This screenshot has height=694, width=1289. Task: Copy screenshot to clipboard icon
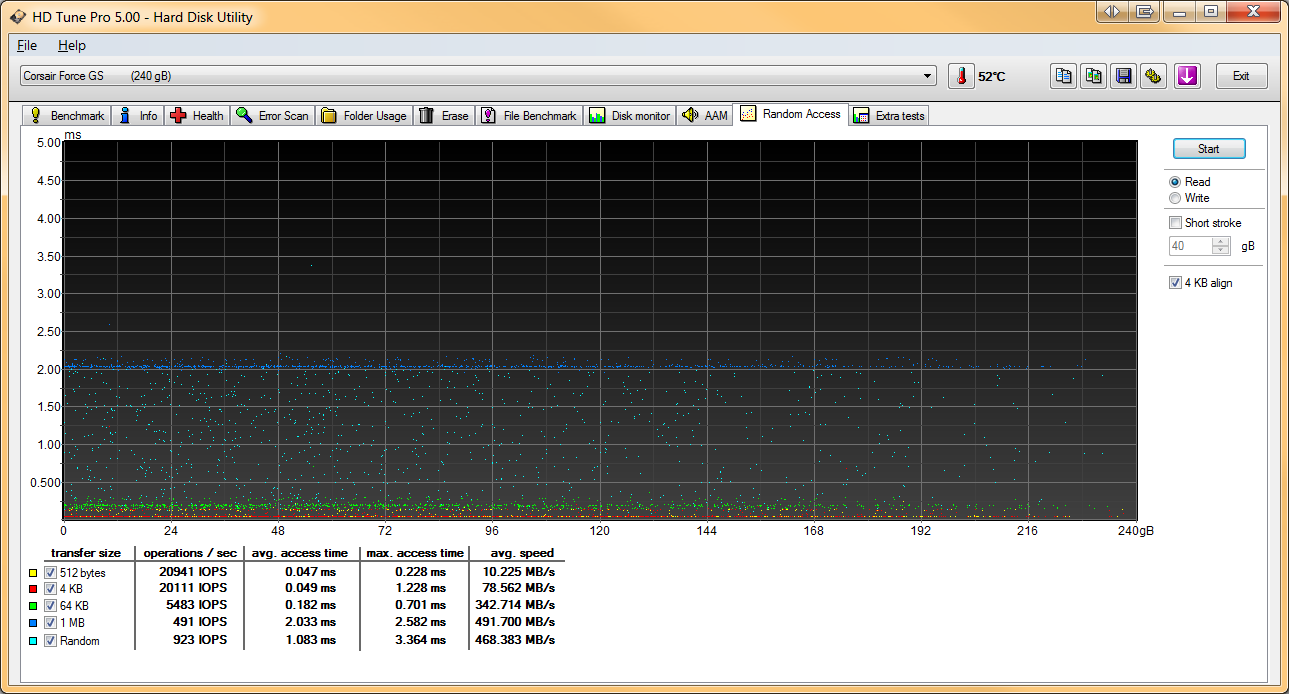click(1093, 76)
